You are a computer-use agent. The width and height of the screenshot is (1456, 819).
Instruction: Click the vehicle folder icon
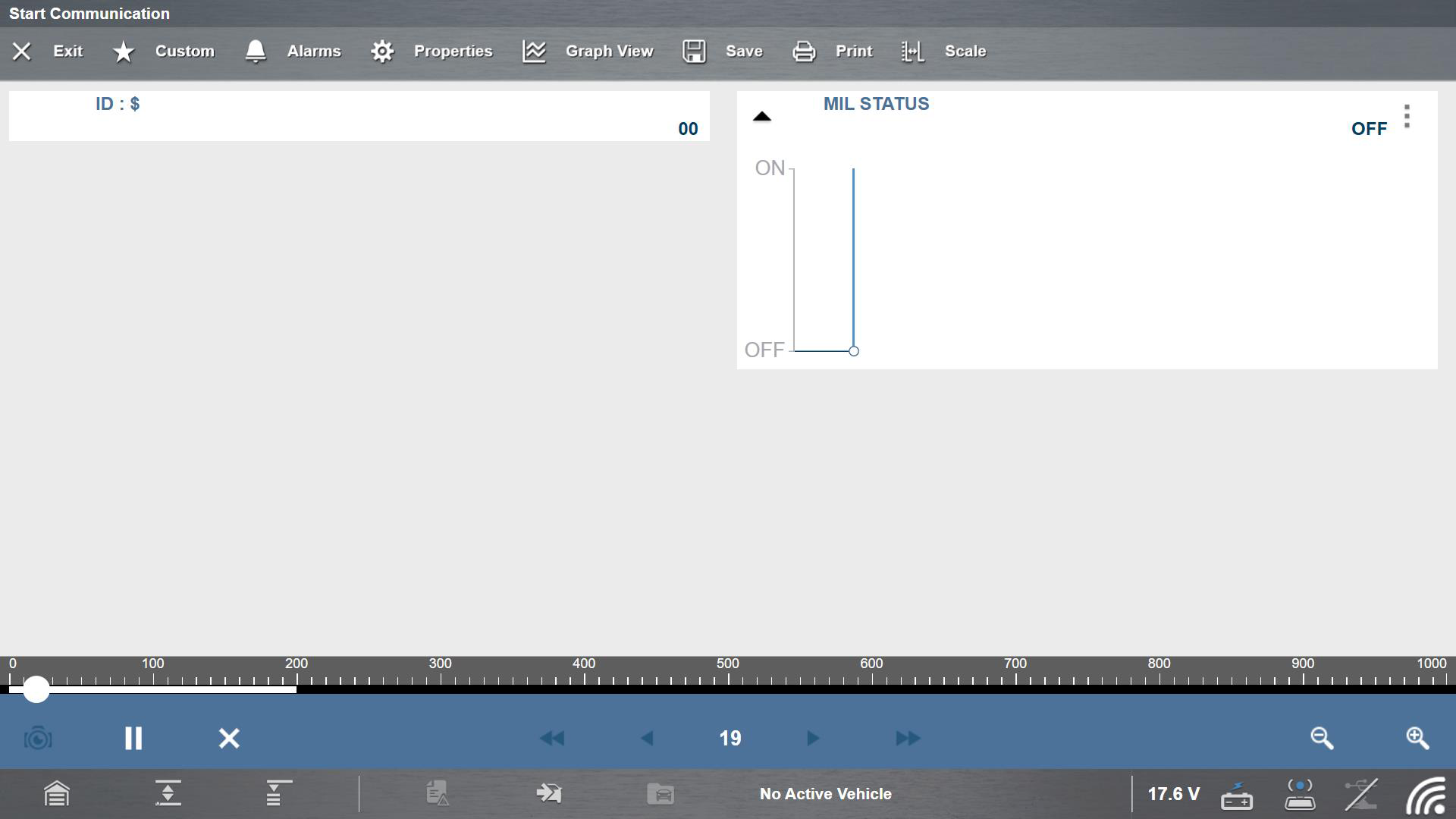(661, 794)
